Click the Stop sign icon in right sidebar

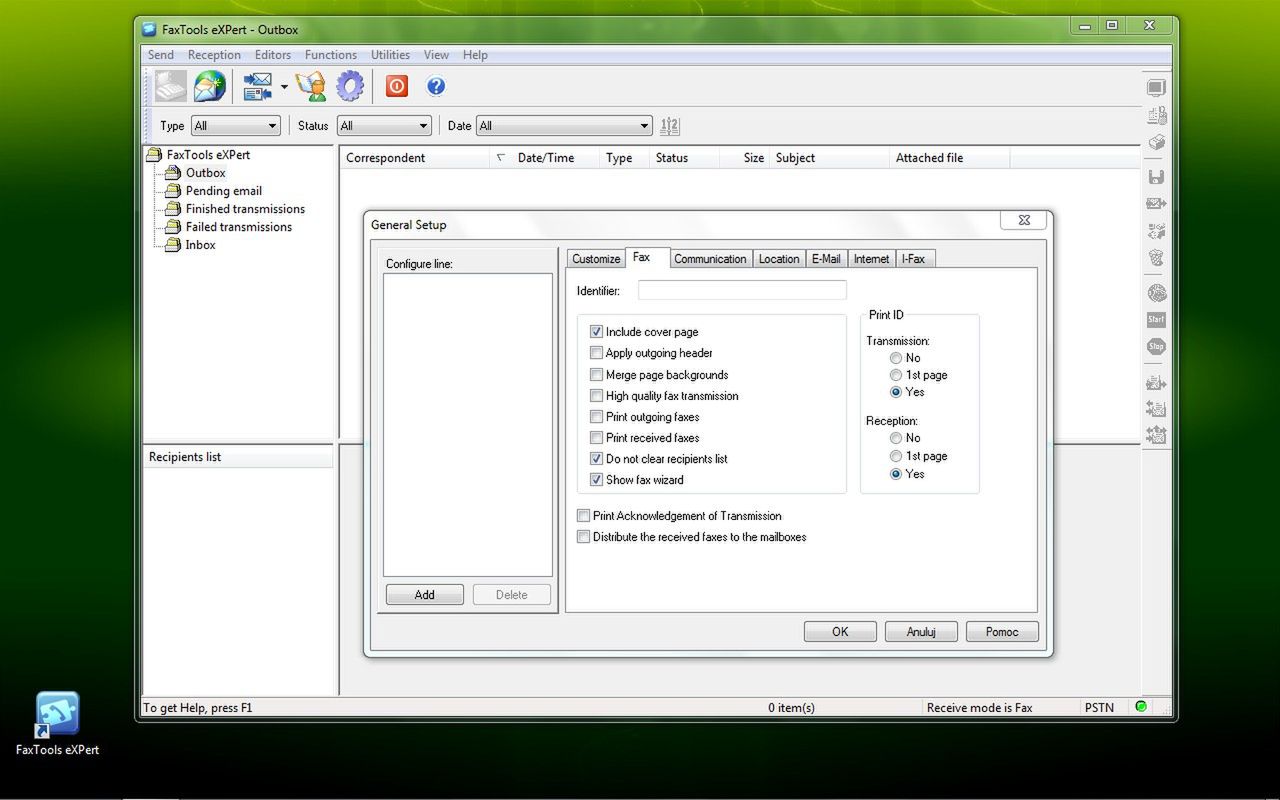pos(1156,347)
